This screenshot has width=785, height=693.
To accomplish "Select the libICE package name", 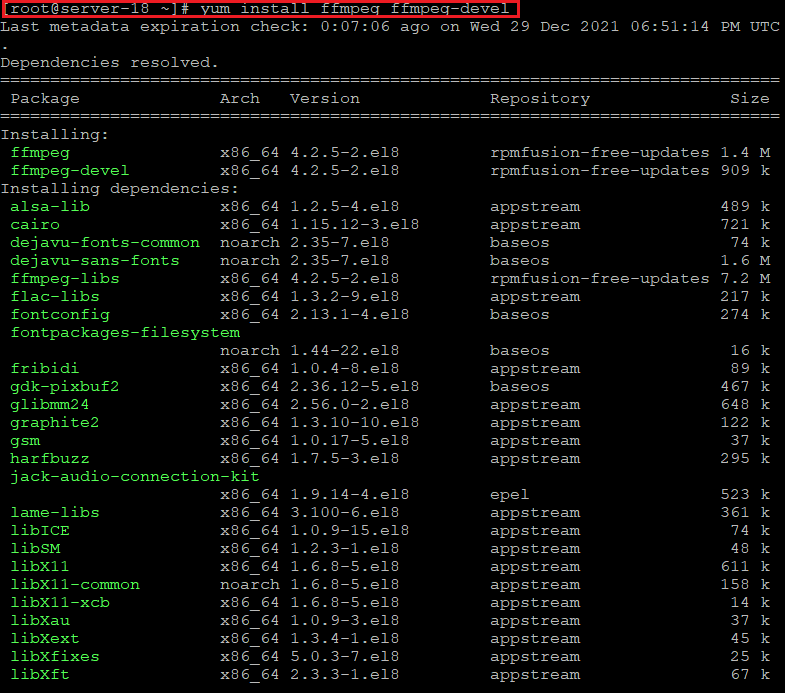I will click(40, 531).
